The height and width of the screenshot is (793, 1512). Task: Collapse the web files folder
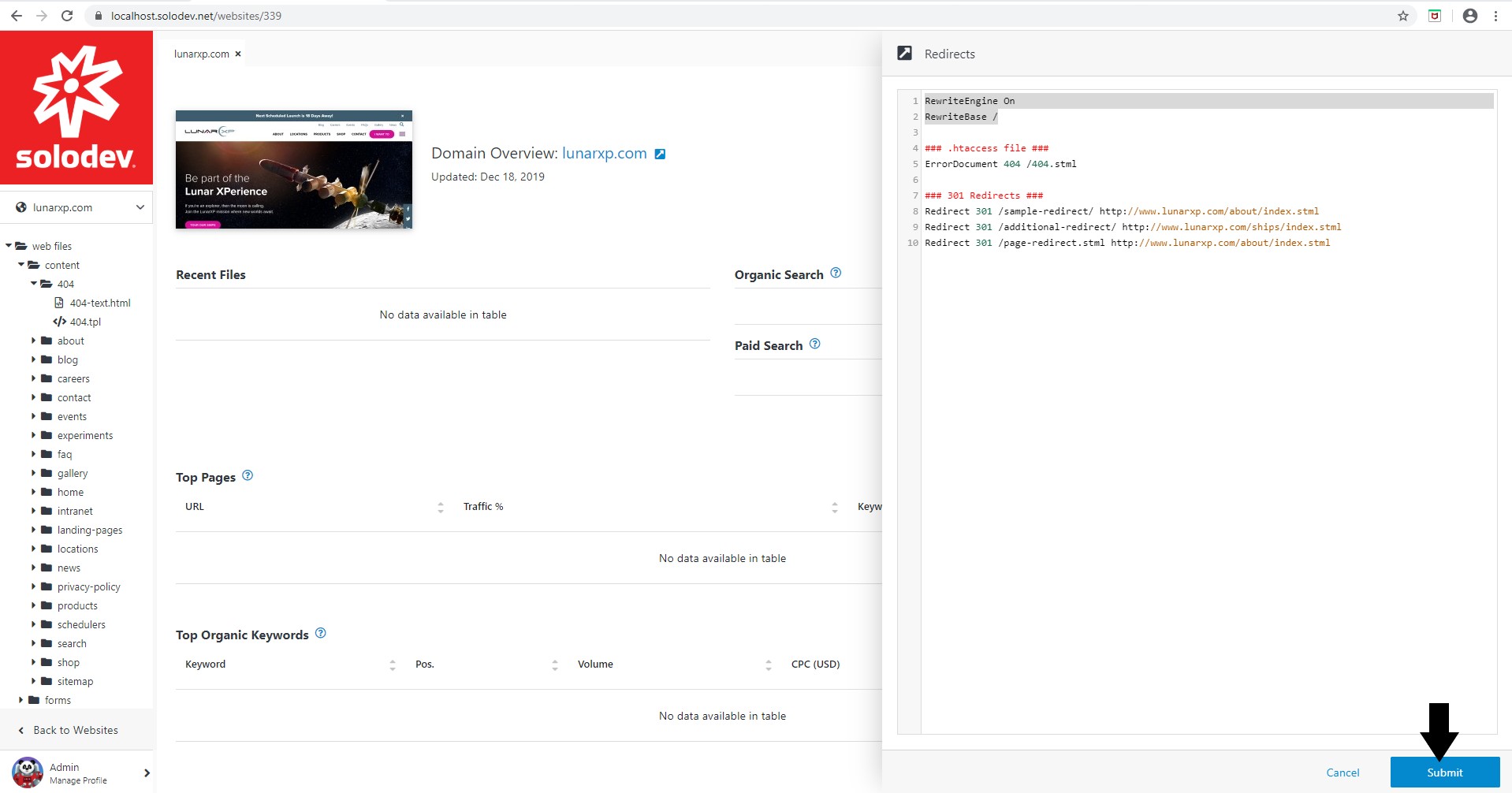(9, 246)
